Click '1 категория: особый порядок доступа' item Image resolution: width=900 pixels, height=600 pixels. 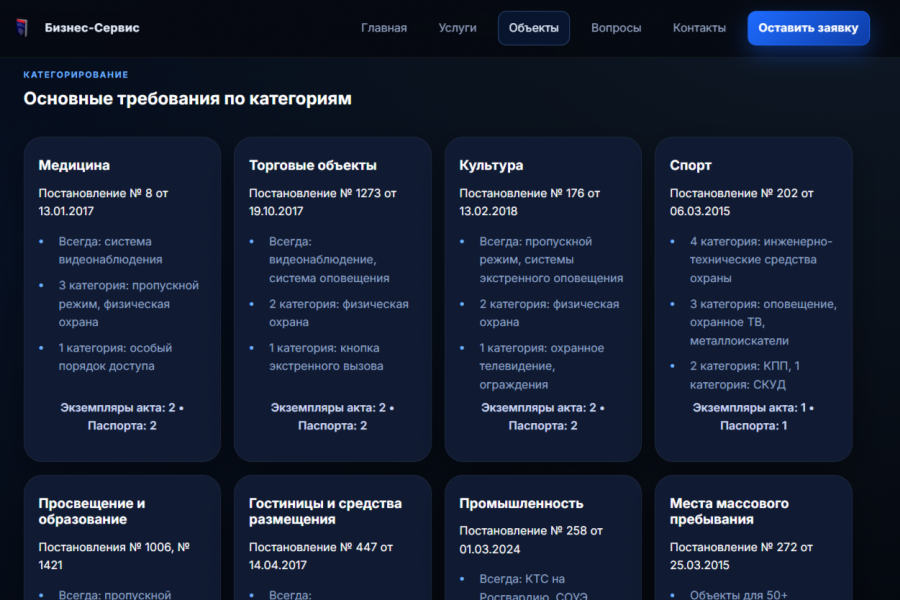pyautogui.click(x=115, y=357)
